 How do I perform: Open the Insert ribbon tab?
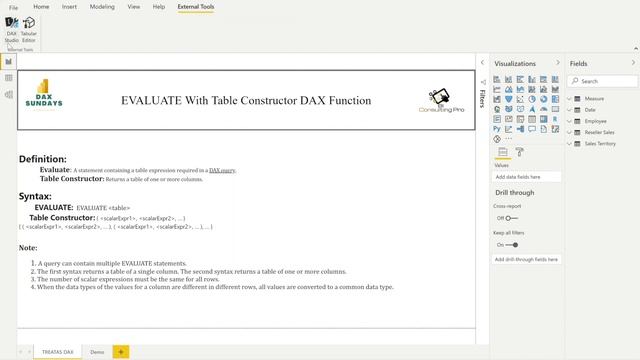click(69, 7)
